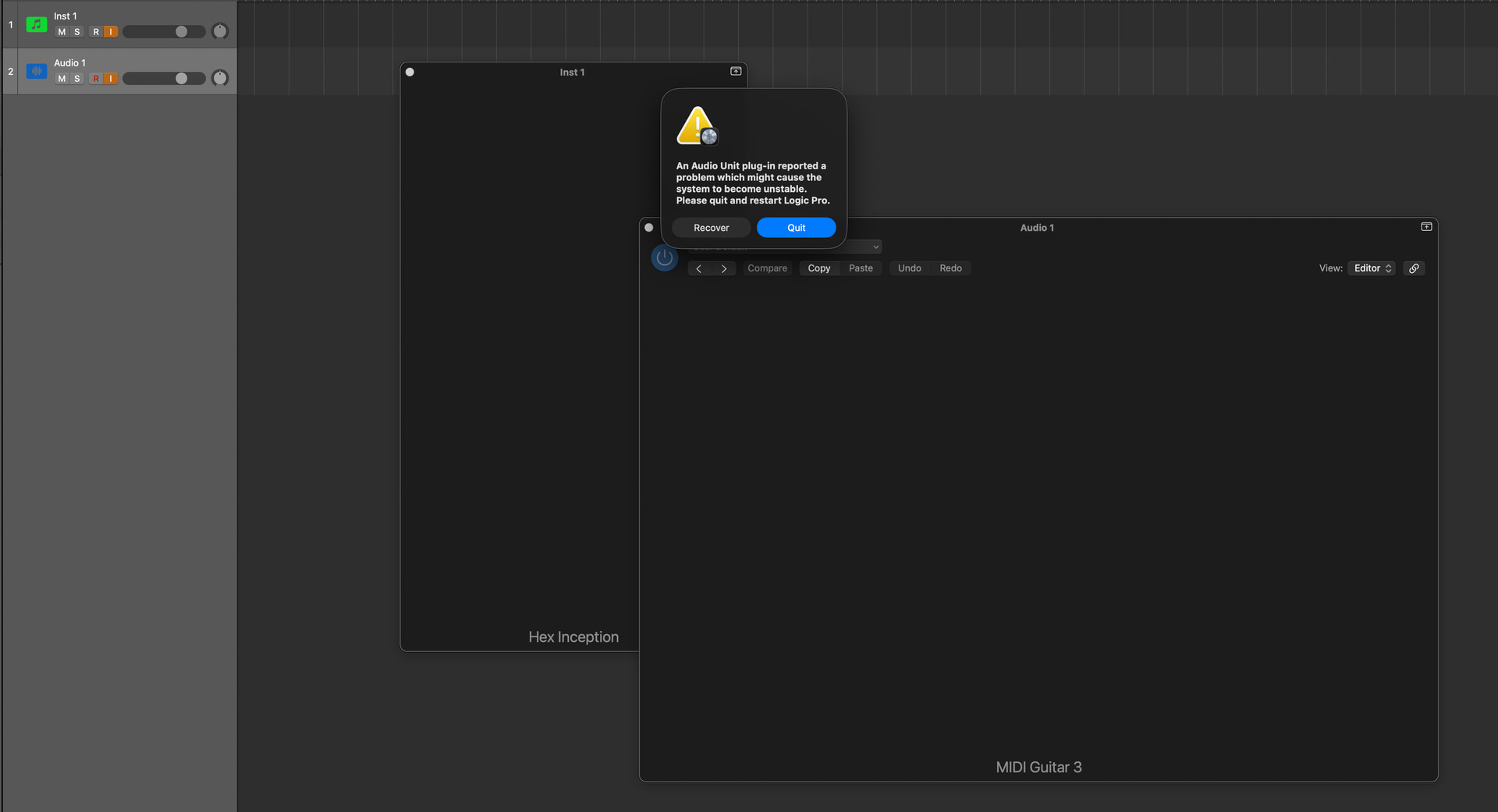
Task: Click the window expand icon of Inst 1 plug-in
Action: tap(736, 71)
